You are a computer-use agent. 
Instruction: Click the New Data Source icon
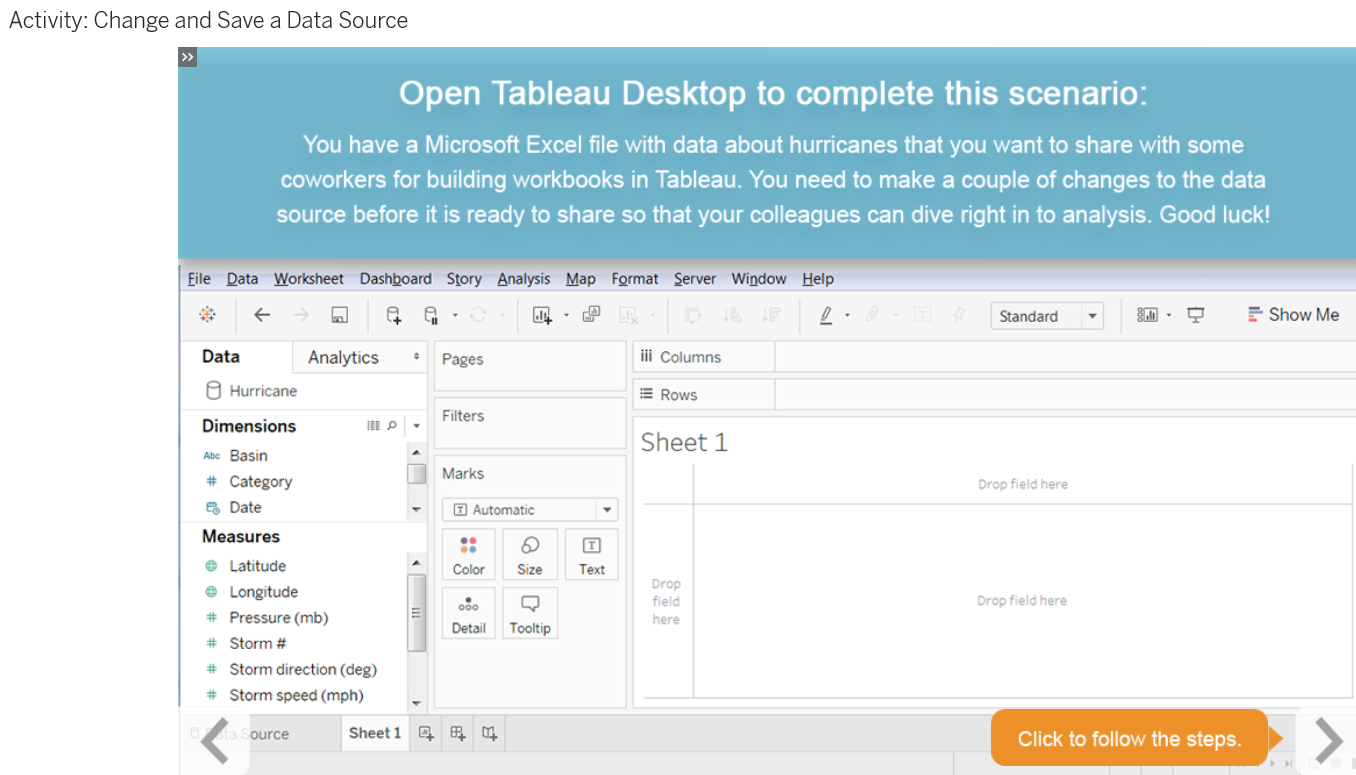click(394, 316)
